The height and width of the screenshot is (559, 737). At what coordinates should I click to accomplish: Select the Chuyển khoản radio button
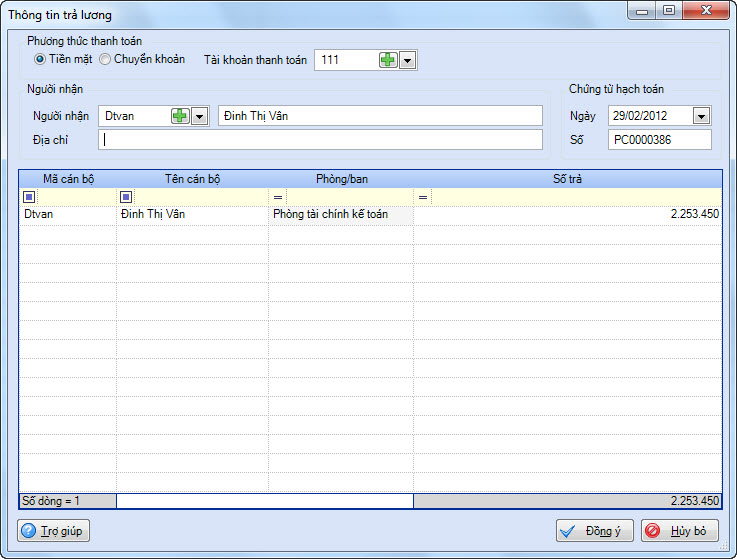coord(105,59)
